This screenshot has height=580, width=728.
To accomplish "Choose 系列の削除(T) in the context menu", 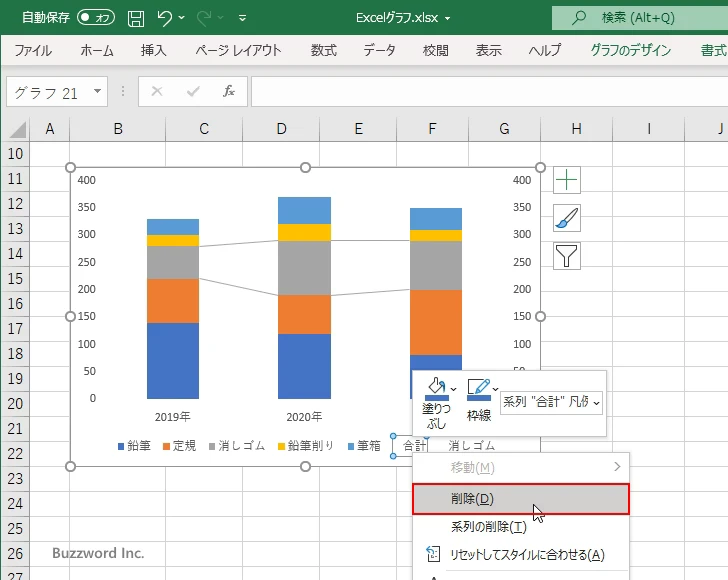I will pyautogui.click(x=521, y=527).
